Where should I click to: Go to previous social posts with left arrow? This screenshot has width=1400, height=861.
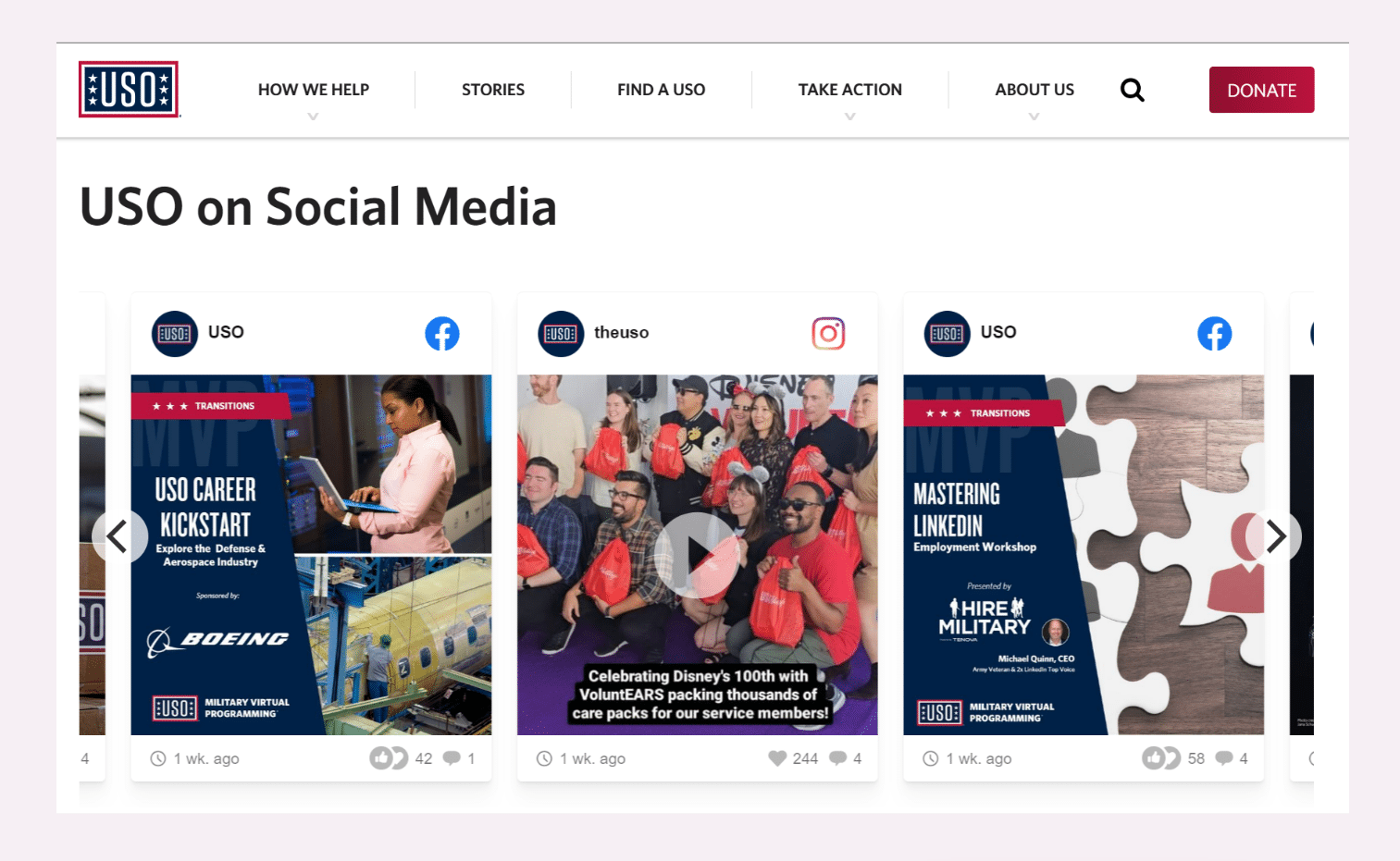coord(119,536)
